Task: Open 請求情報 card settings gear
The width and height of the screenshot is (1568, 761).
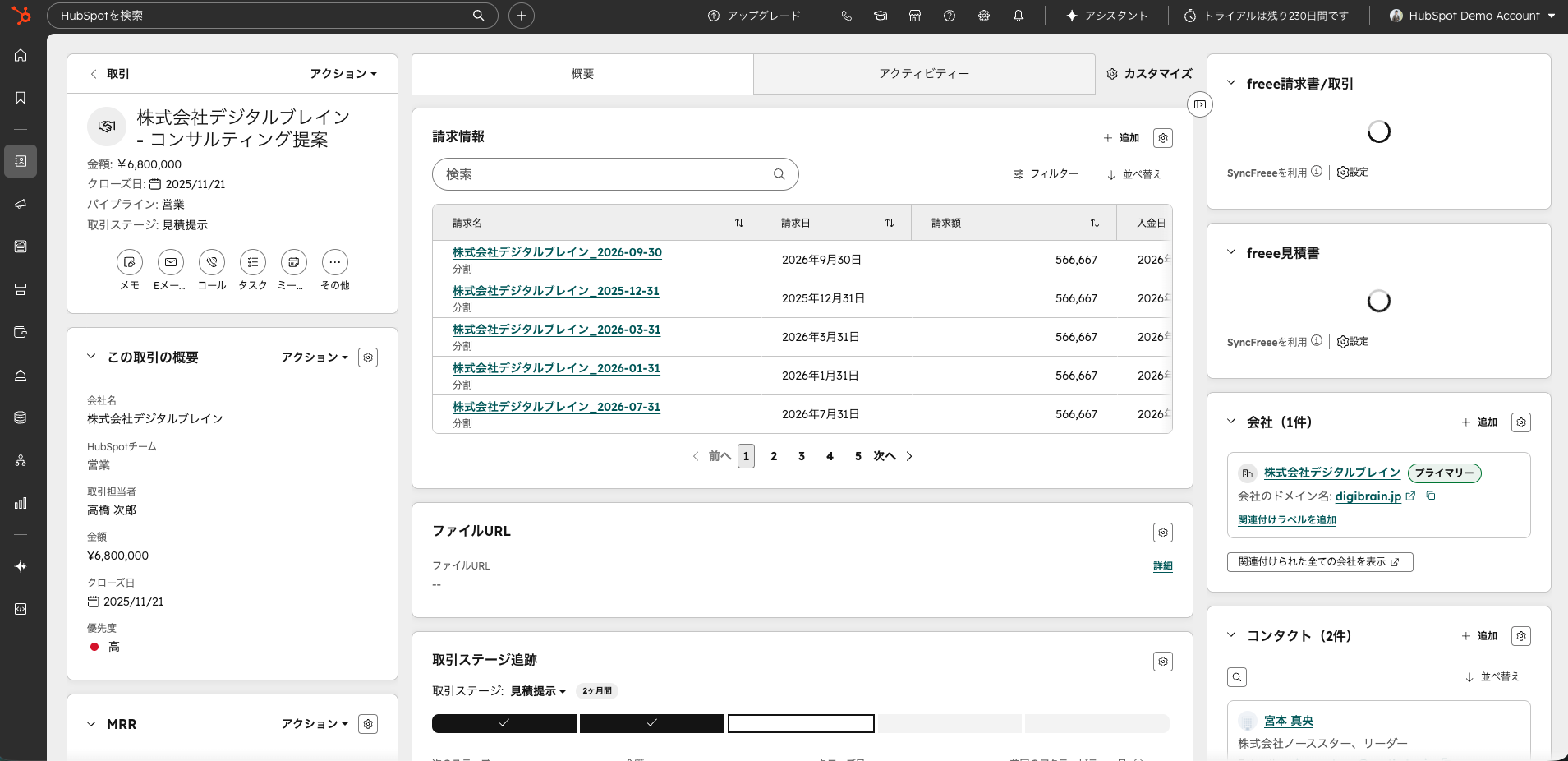Action: (x=1163, y=138)
